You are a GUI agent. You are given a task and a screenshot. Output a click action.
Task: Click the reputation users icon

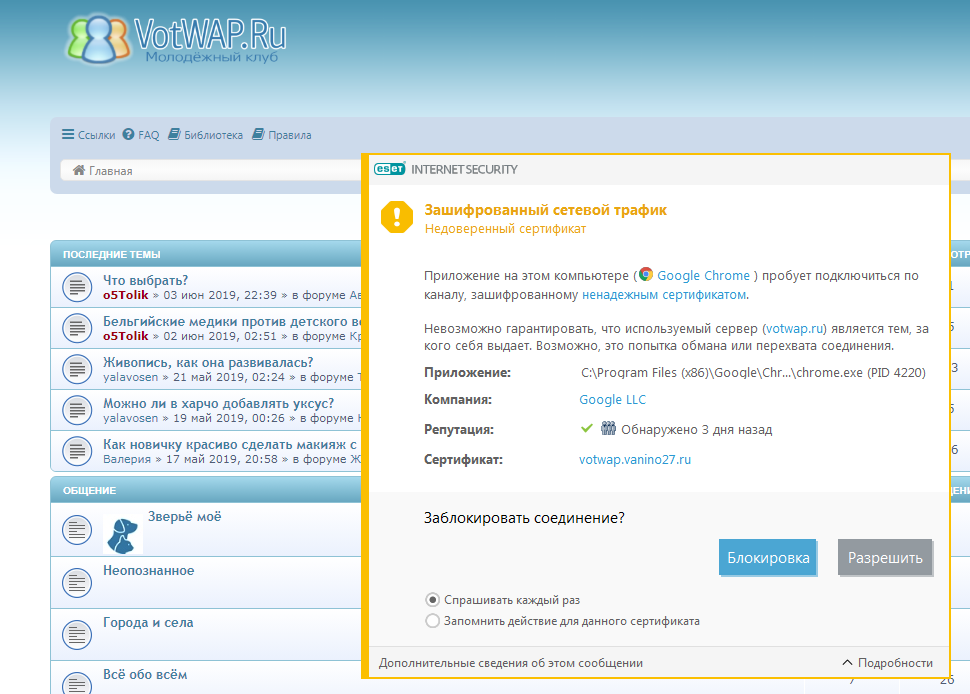tap(608, 429)
